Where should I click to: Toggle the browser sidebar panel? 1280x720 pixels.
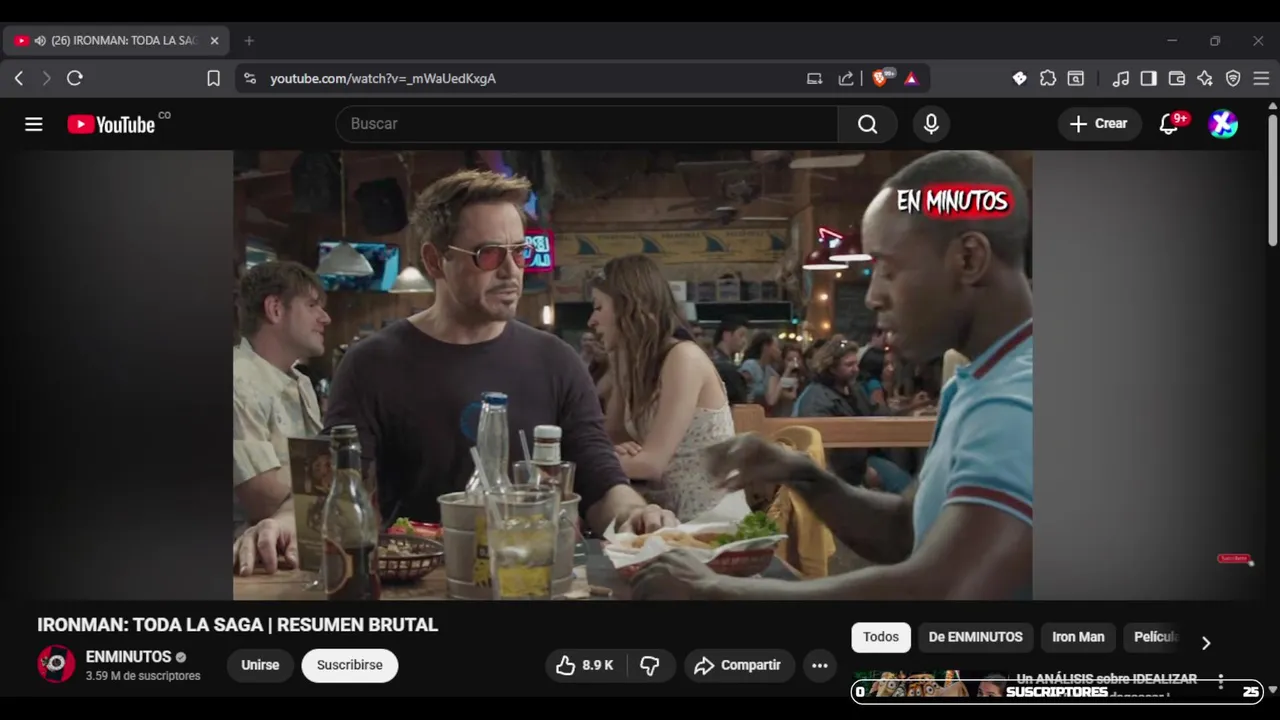coord(1149,78)
